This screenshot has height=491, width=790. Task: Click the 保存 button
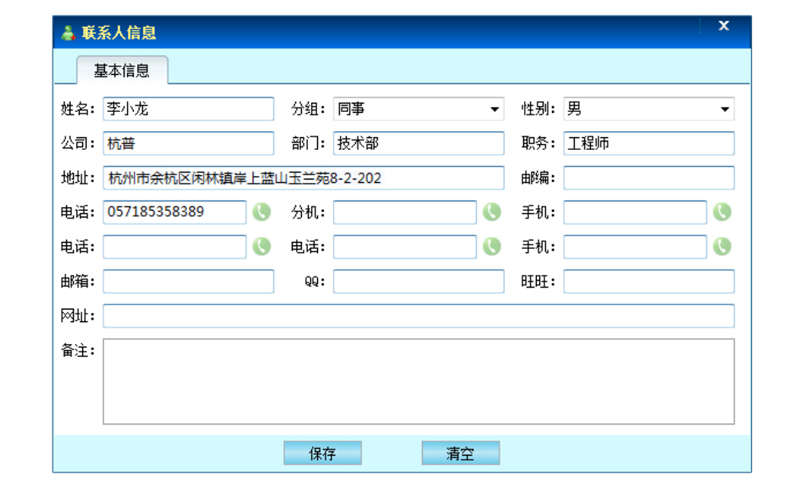pos(322,453)
